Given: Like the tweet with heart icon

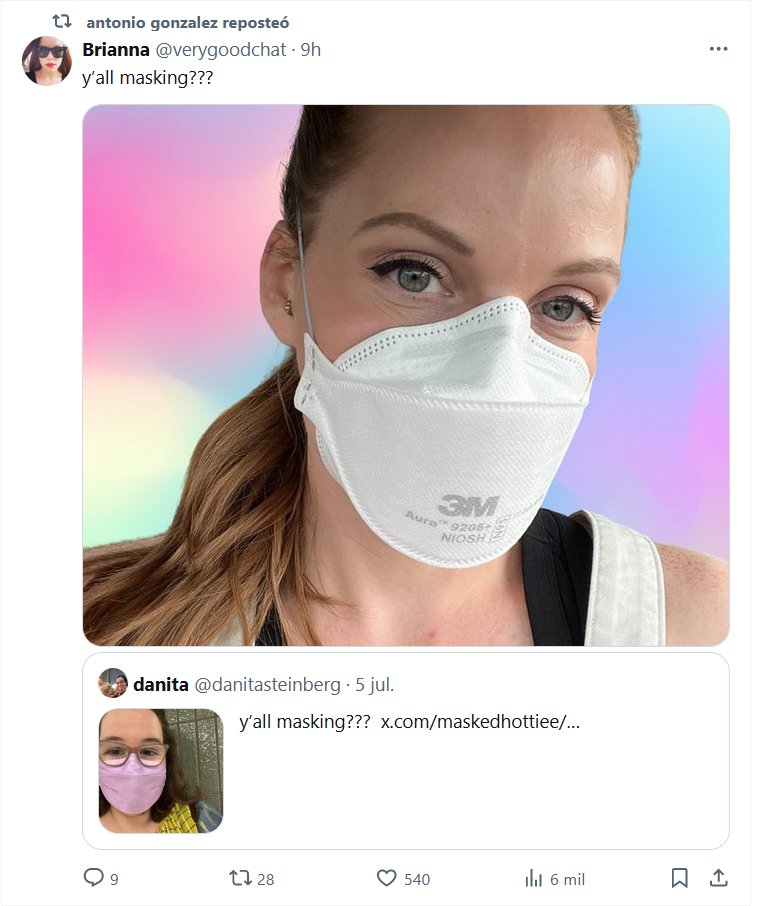Looking at the screenshot, I should coord(387,878).
